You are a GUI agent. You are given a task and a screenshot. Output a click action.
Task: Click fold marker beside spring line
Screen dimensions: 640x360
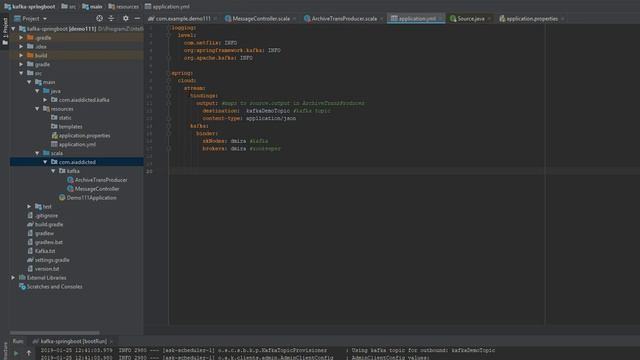click(168, 73)
